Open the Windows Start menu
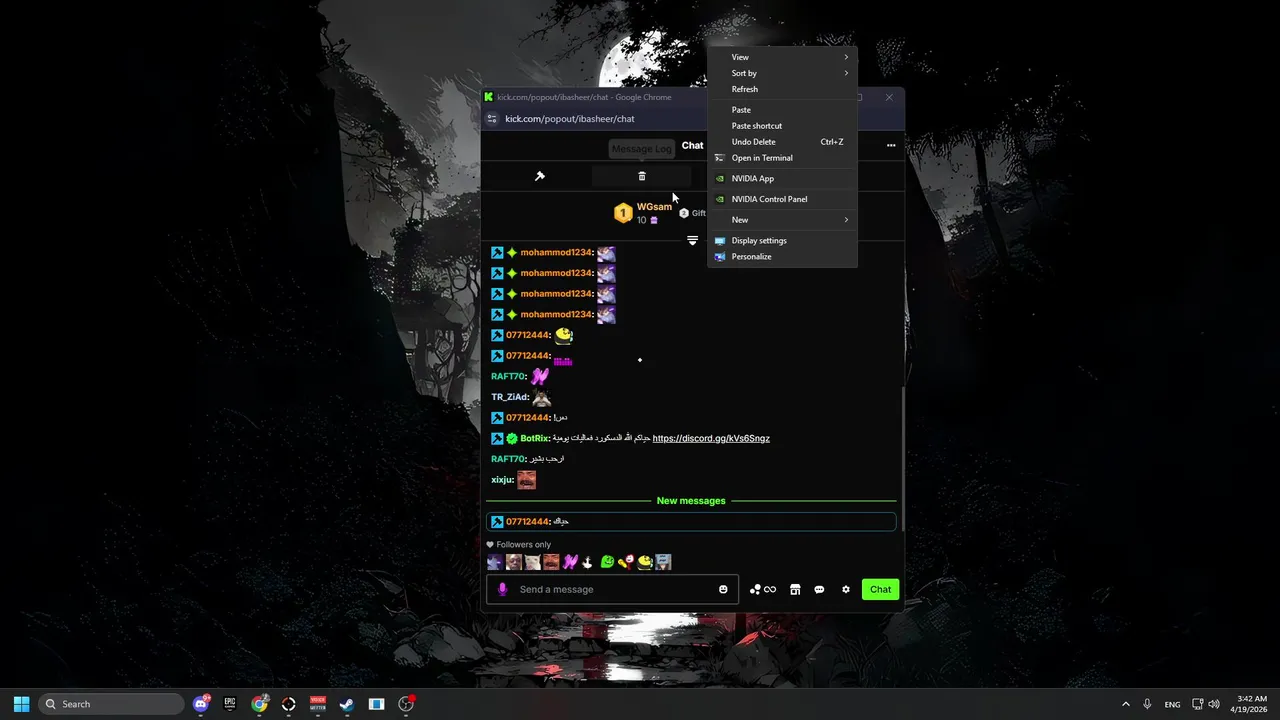The width and height of the screenshot is (1280, 720). [21, 704]
